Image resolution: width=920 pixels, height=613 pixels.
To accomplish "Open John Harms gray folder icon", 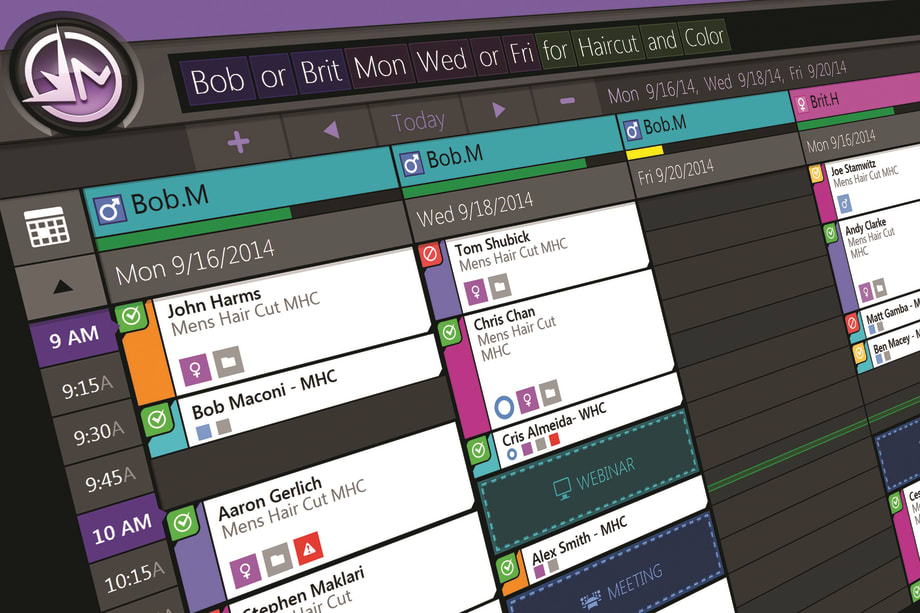I will click(229, 362).
